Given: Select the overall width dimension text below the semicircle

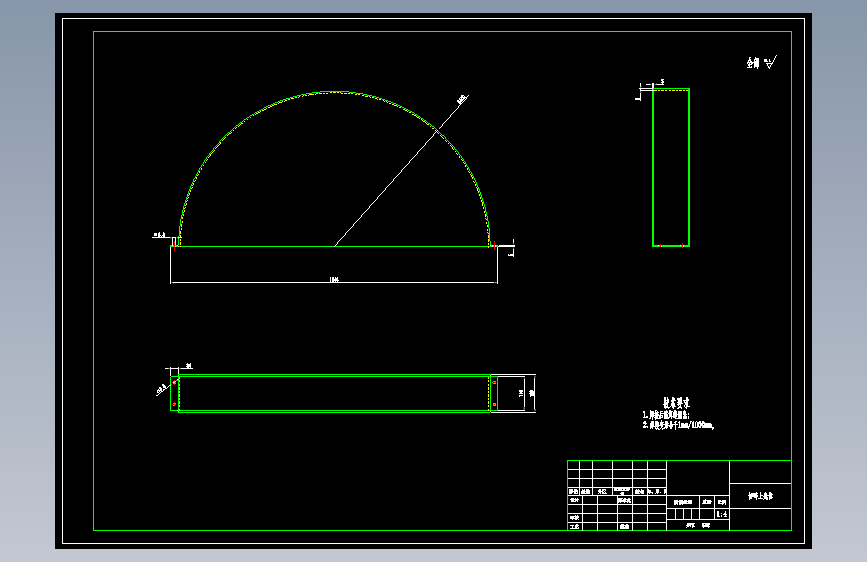Looking at the screenshot, I should [334, 279].
